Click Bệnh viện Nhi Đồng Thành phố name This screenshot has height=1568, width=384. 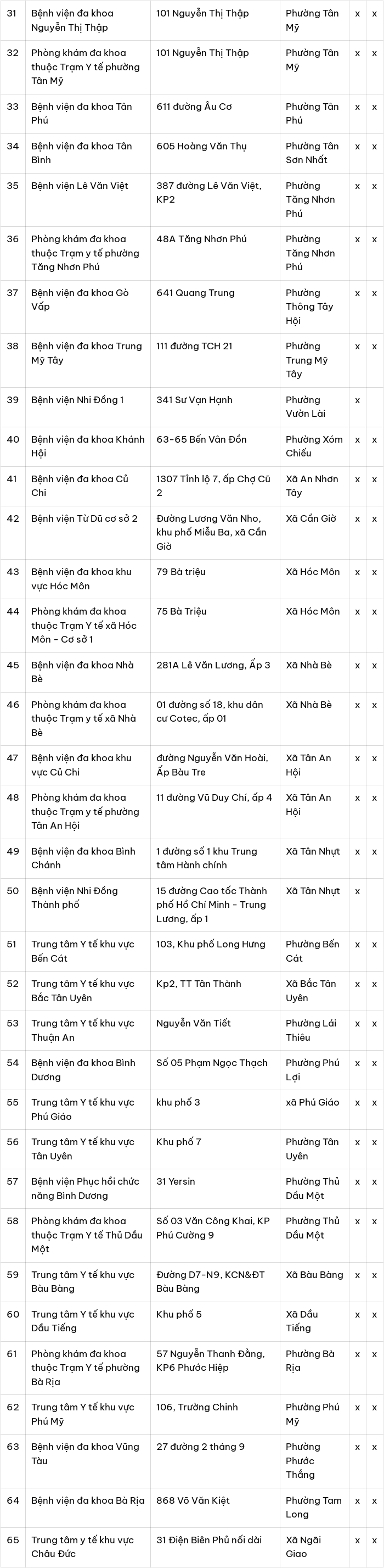pyautogui.click(x=74, y=897)
